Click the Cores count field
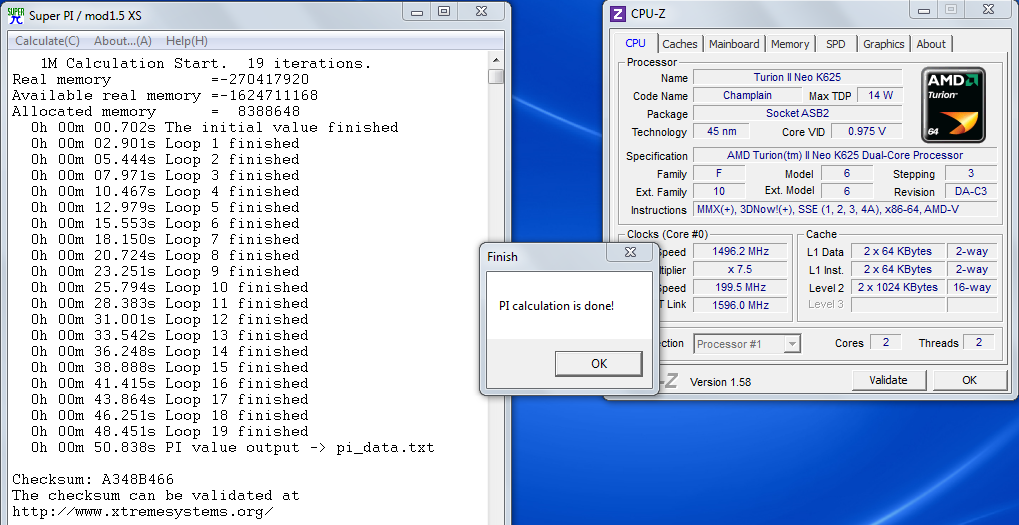 click(x=886, y=342)
